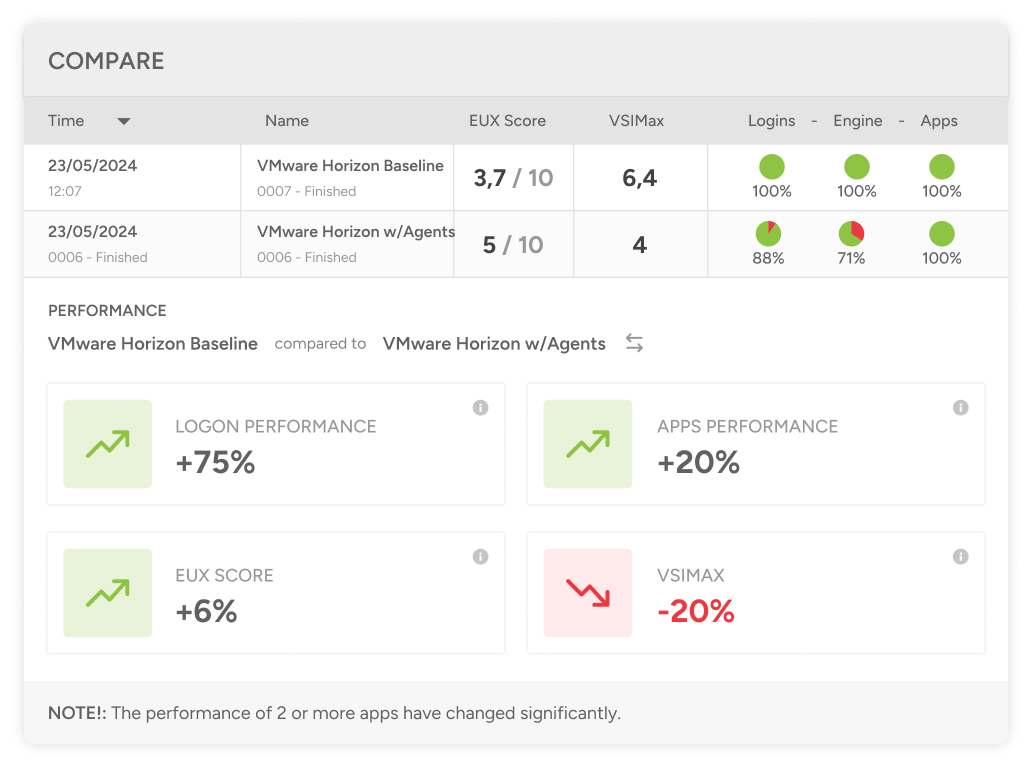
Task: Click the swap comparison arrows icon
Action: tap(634, 343)
